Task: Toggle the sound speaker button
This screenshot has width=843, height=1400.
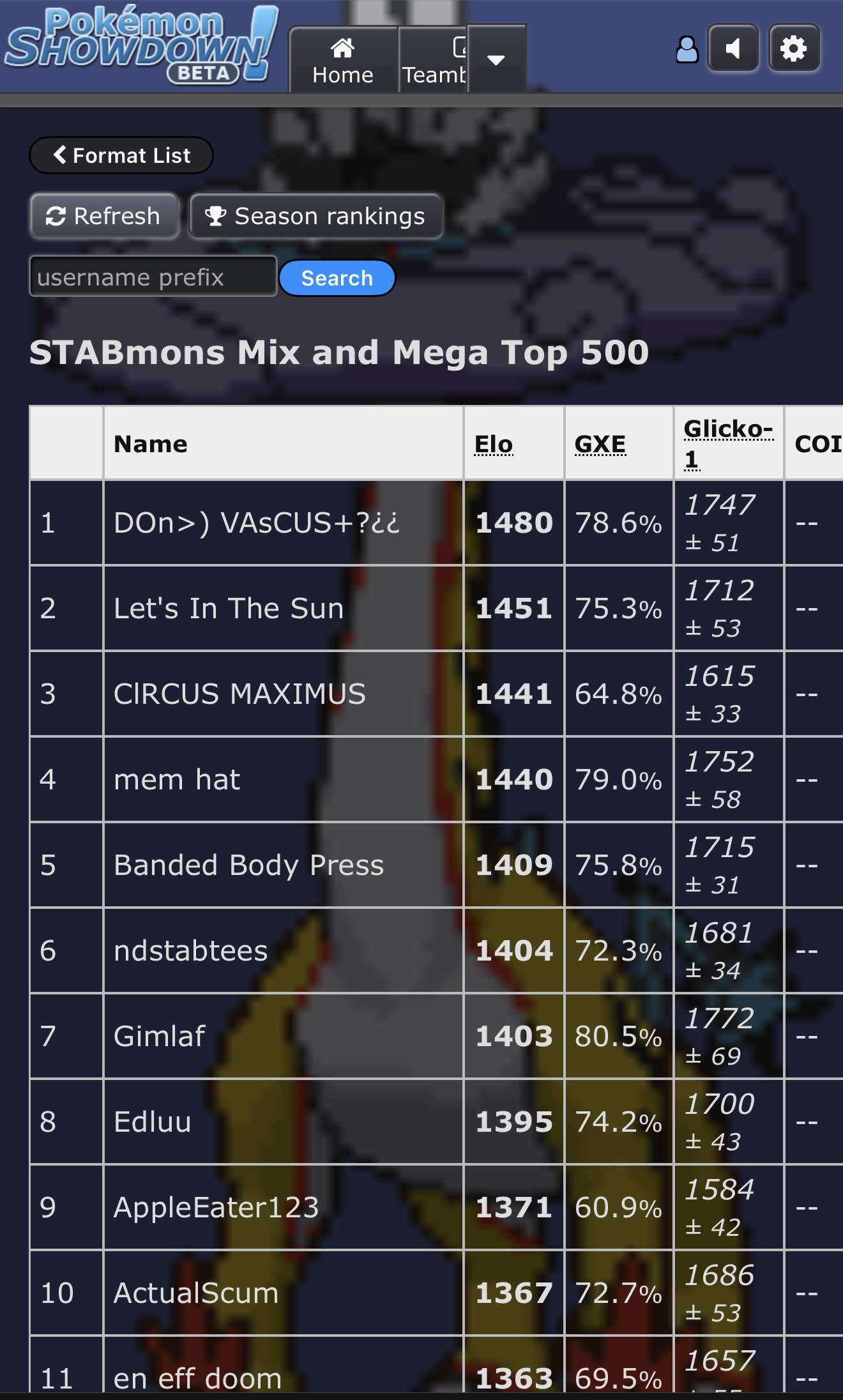Action: 733,49
